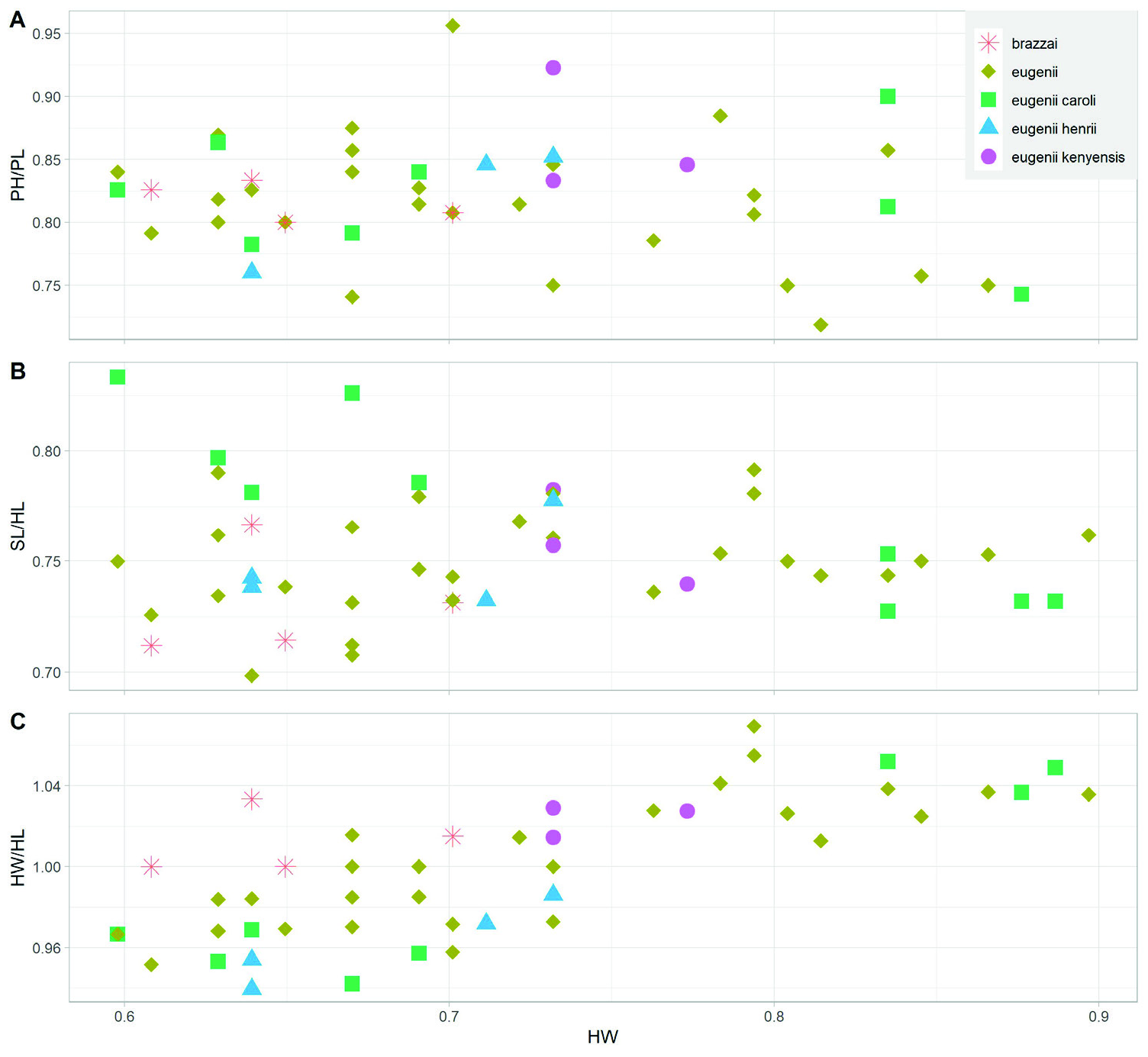Click the 0.75 tick label in panel A
This screenshot has height=1057, width=1148.
coord(47,286)
